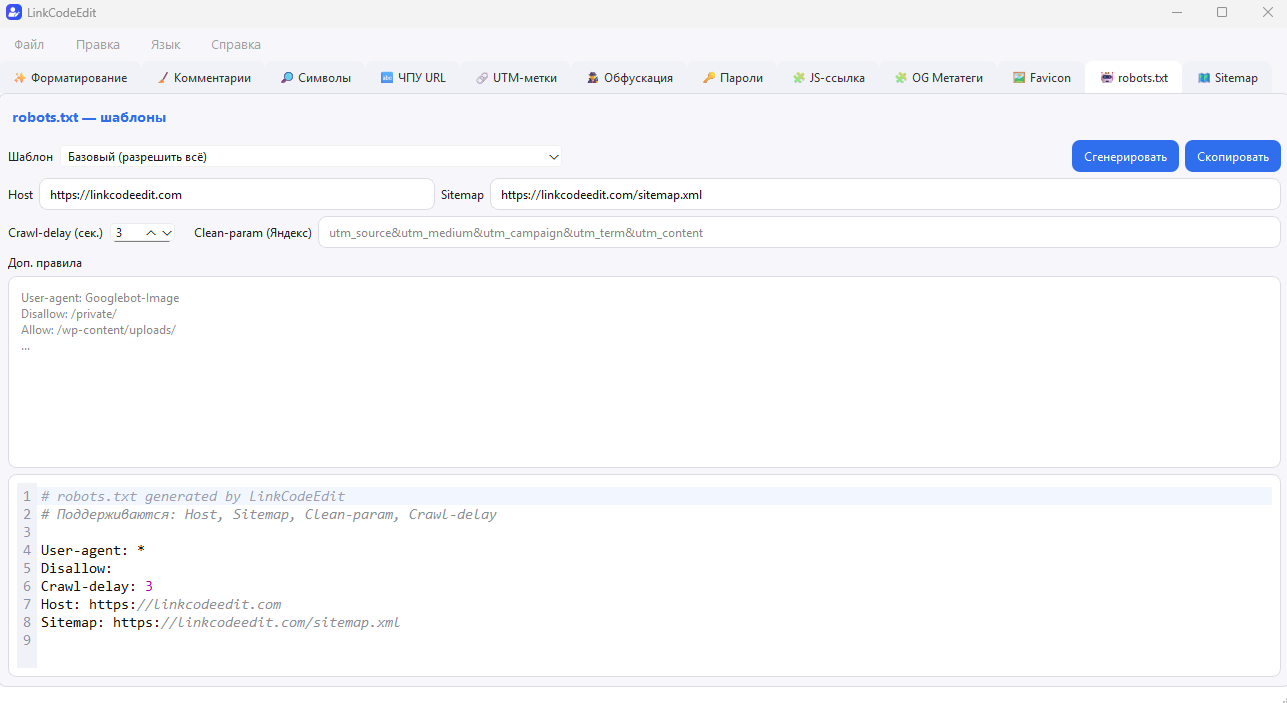The height and width of the screenshot is (703, 1287).
Task: Decrease Crawl-delay using the down arrow
Action: coord(167,233)
